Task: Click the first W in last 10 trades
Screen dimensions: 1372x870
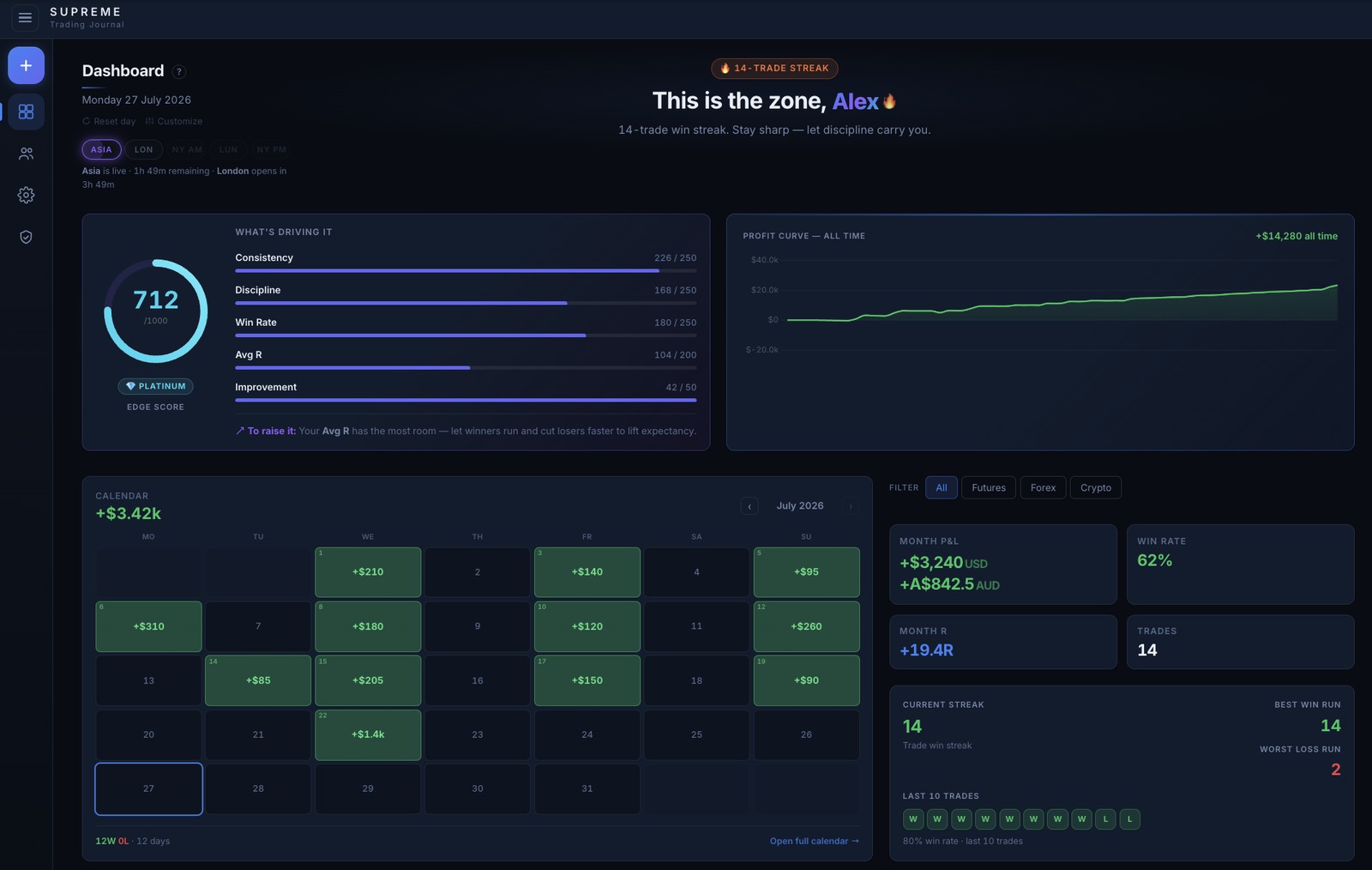Action: tap(913, 819)
